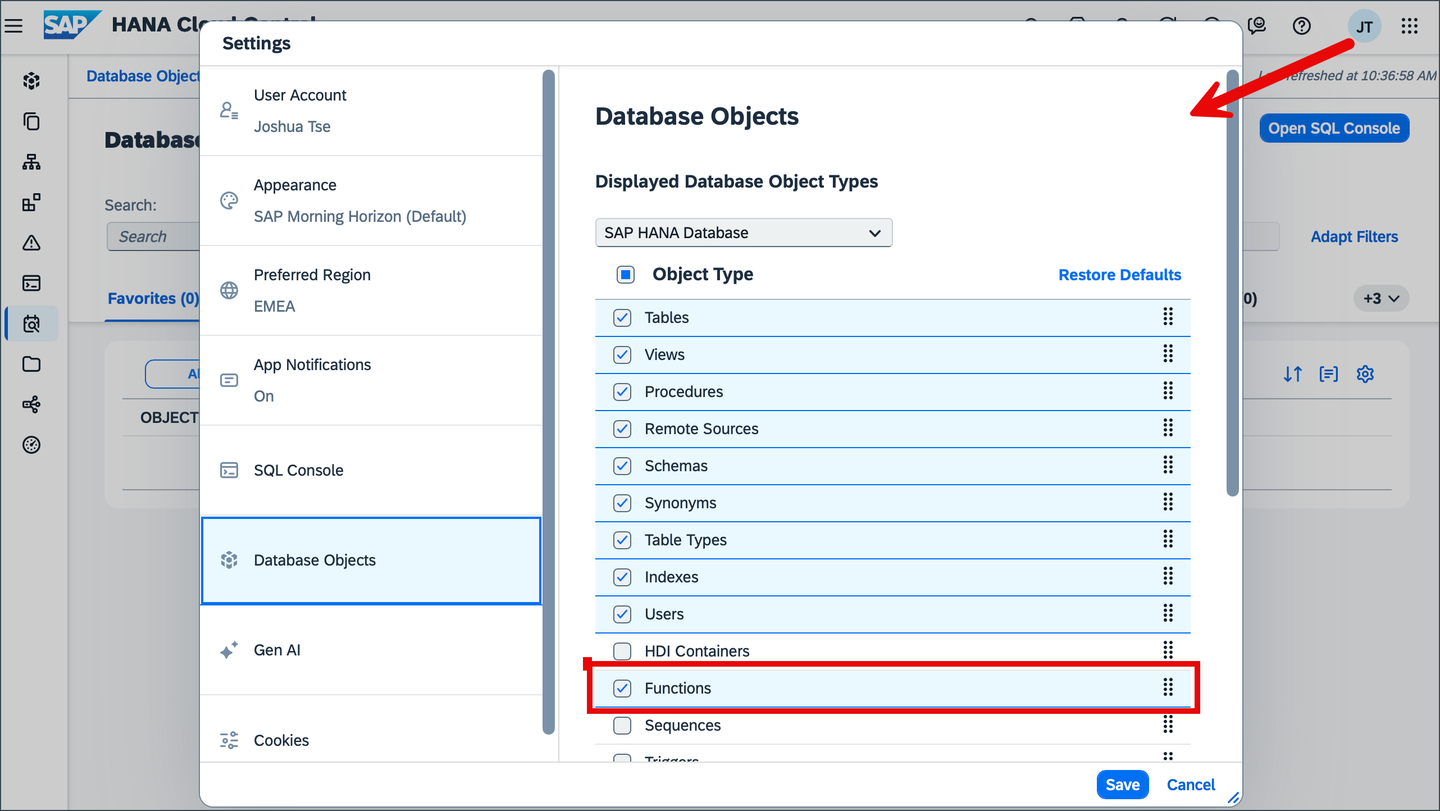
Task: Uncheck the Remote Sources checkbox
Action: pos(622,429)
